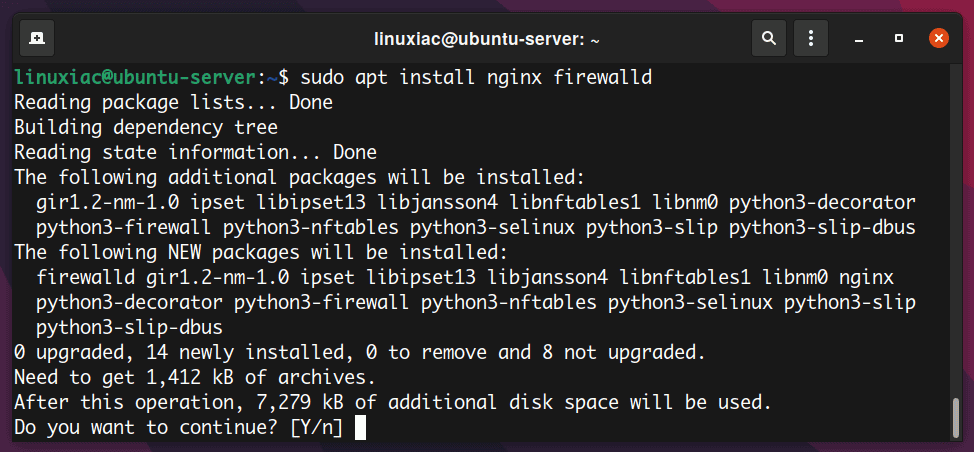The width and height of the screenshot is (974, 452).
Task: Click the 0 upgraded, 14 newly installed line
Action: click(x=360, y=353)
